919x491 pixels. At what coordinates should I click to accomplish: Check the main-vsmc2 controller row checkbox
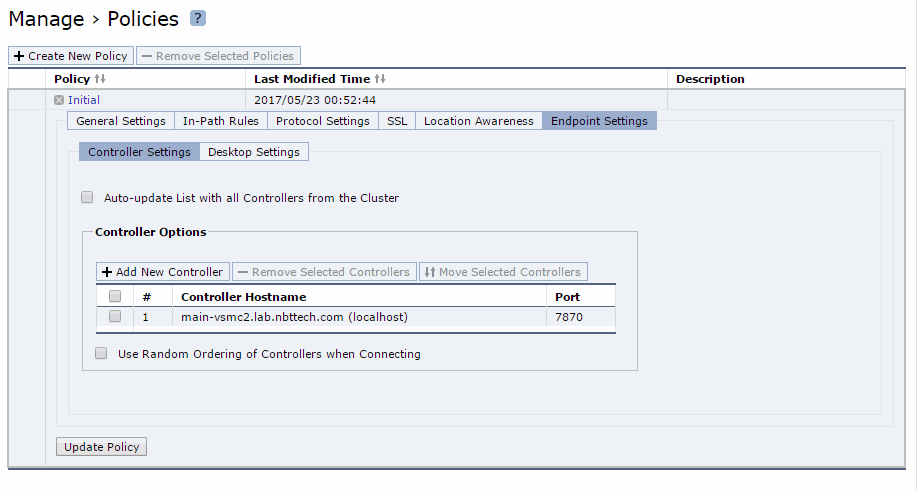tap(115, 316)
